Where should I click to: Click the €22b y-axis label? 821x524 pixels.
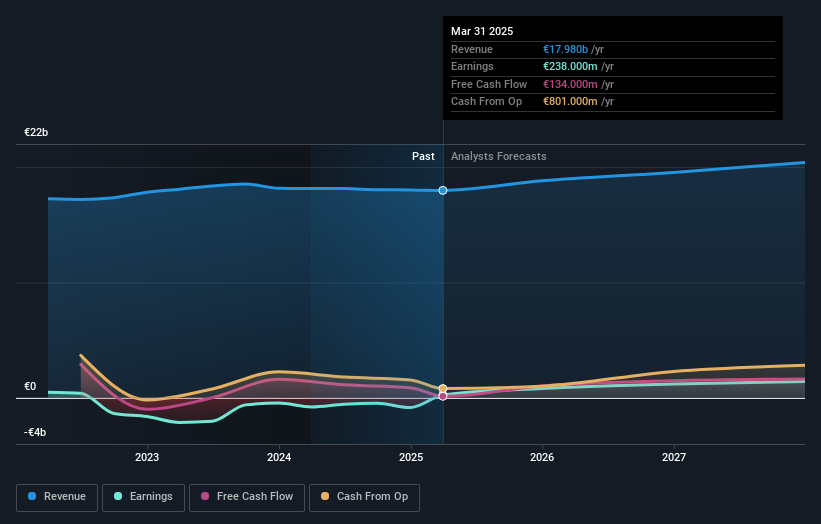tap(36, 132)
